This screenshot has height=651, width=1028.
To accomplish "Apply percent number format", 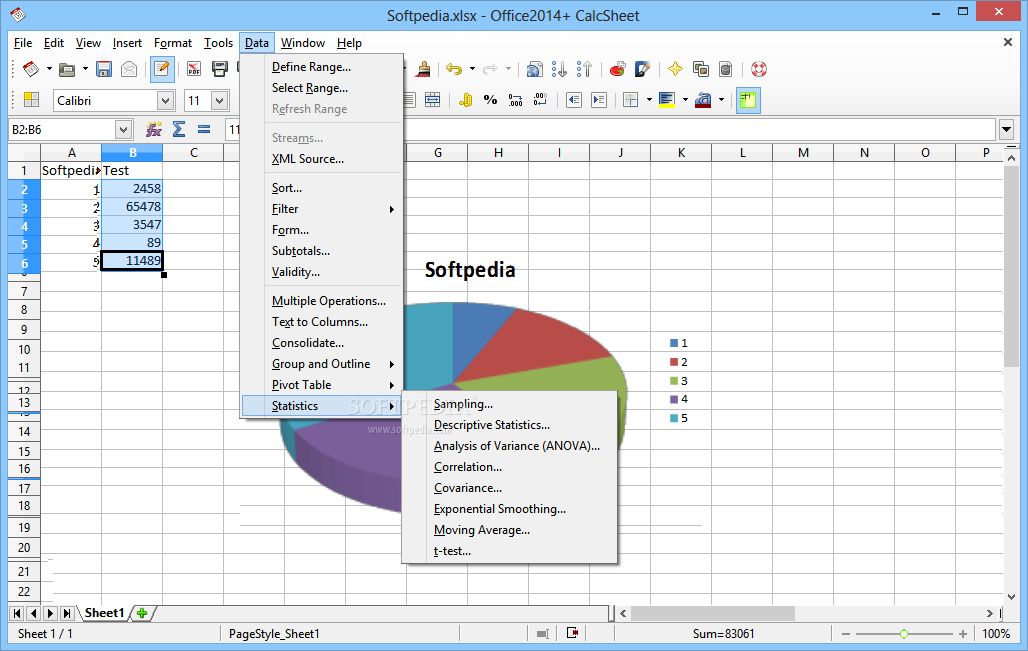I will coord(490,100).
